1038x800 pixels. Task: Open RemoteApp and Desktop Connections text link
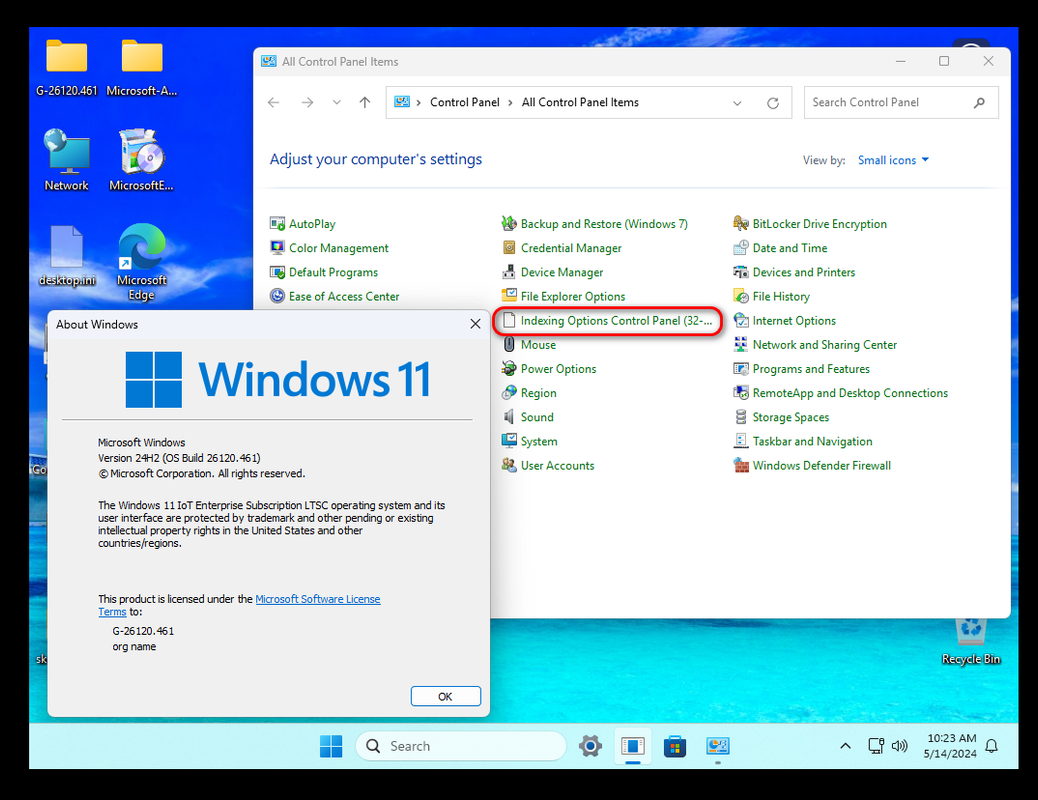(850, 393)
